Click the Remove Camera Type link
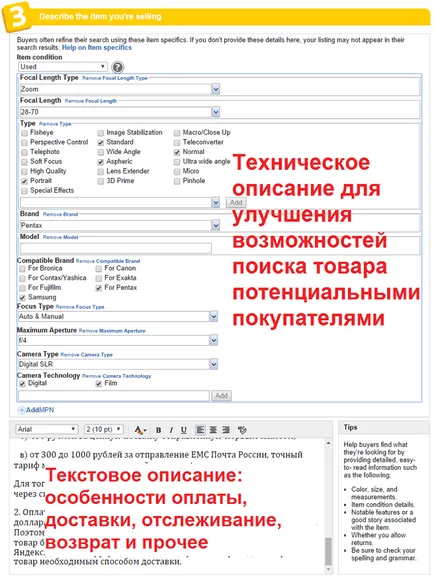This screenshot has height=577, width=434. (x=87, y=355)
